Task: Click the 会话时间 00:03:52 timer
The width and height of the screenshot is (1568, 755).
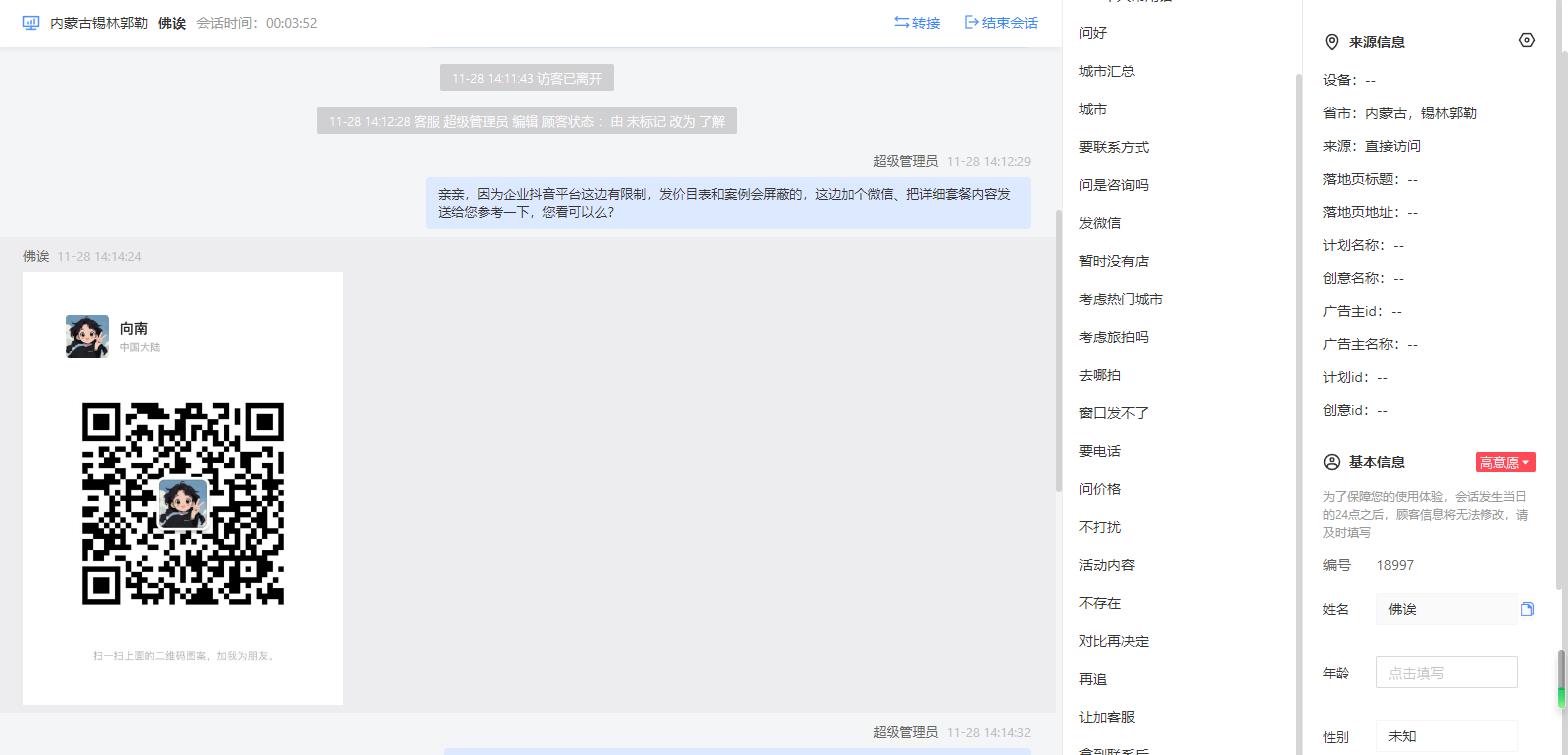Action: point(257,22)
